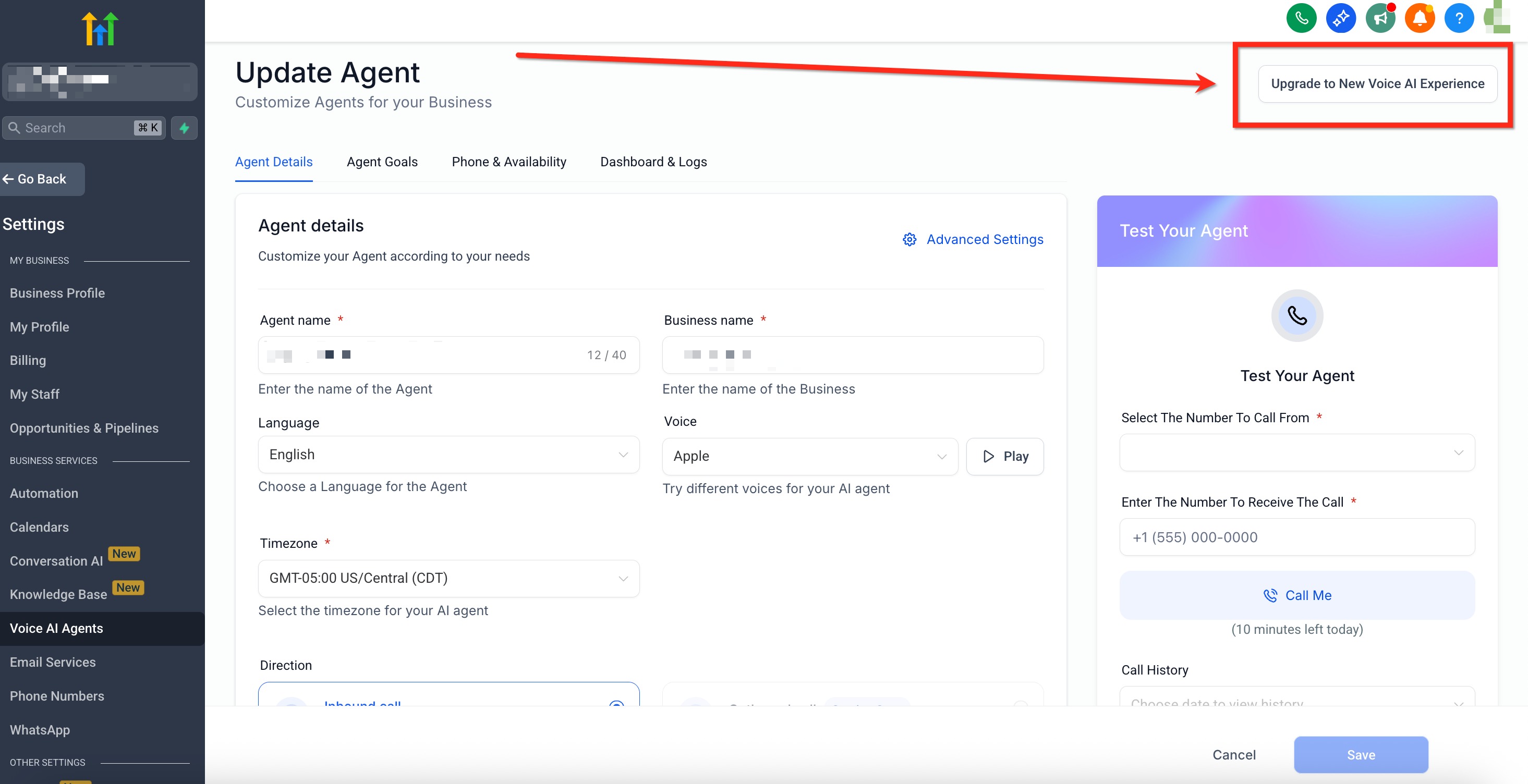Open the orange notifications bell
This screenshot has width=1528, height=784.
pos(1420,18)
